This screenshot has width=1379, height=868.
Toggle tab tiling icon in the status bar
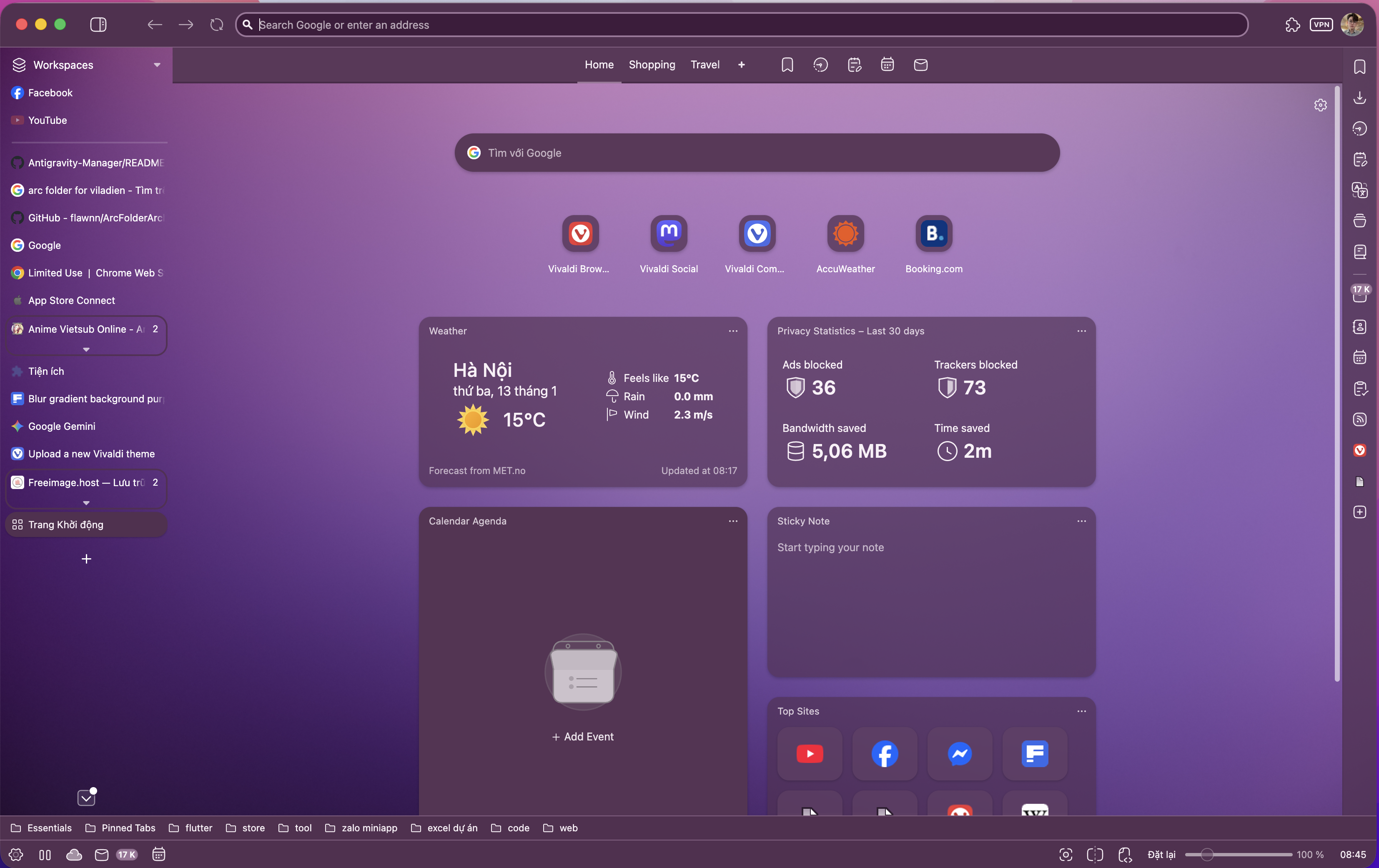click(x=1094, y=855)
